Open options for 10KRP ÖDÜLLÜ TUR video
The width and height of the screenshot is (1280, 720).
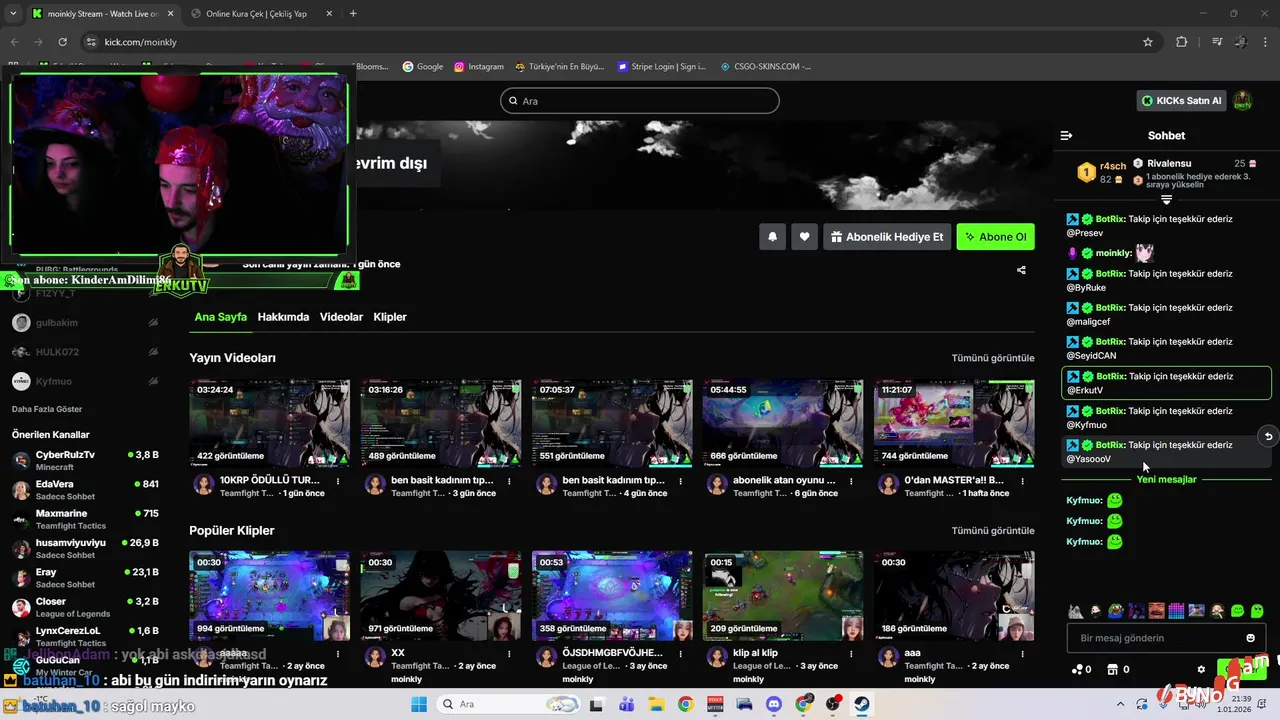338,481
